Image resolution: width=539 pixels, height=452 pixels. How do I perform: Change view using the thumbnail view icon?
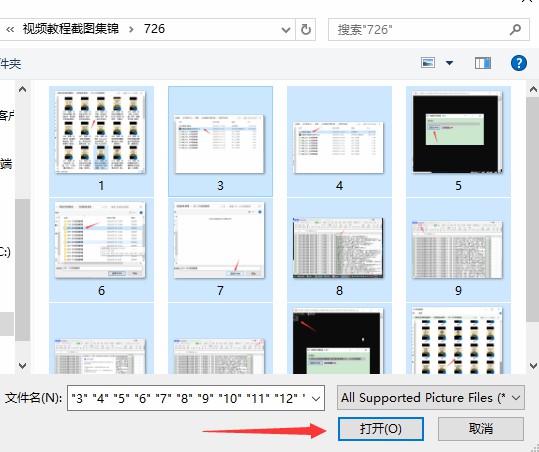[x=428, y=63]
